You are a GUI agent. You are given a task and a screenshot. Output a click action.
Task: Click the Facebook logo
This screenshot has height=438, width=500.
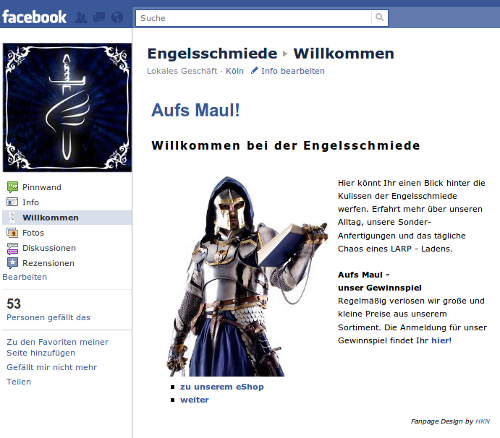coord(34,17)
